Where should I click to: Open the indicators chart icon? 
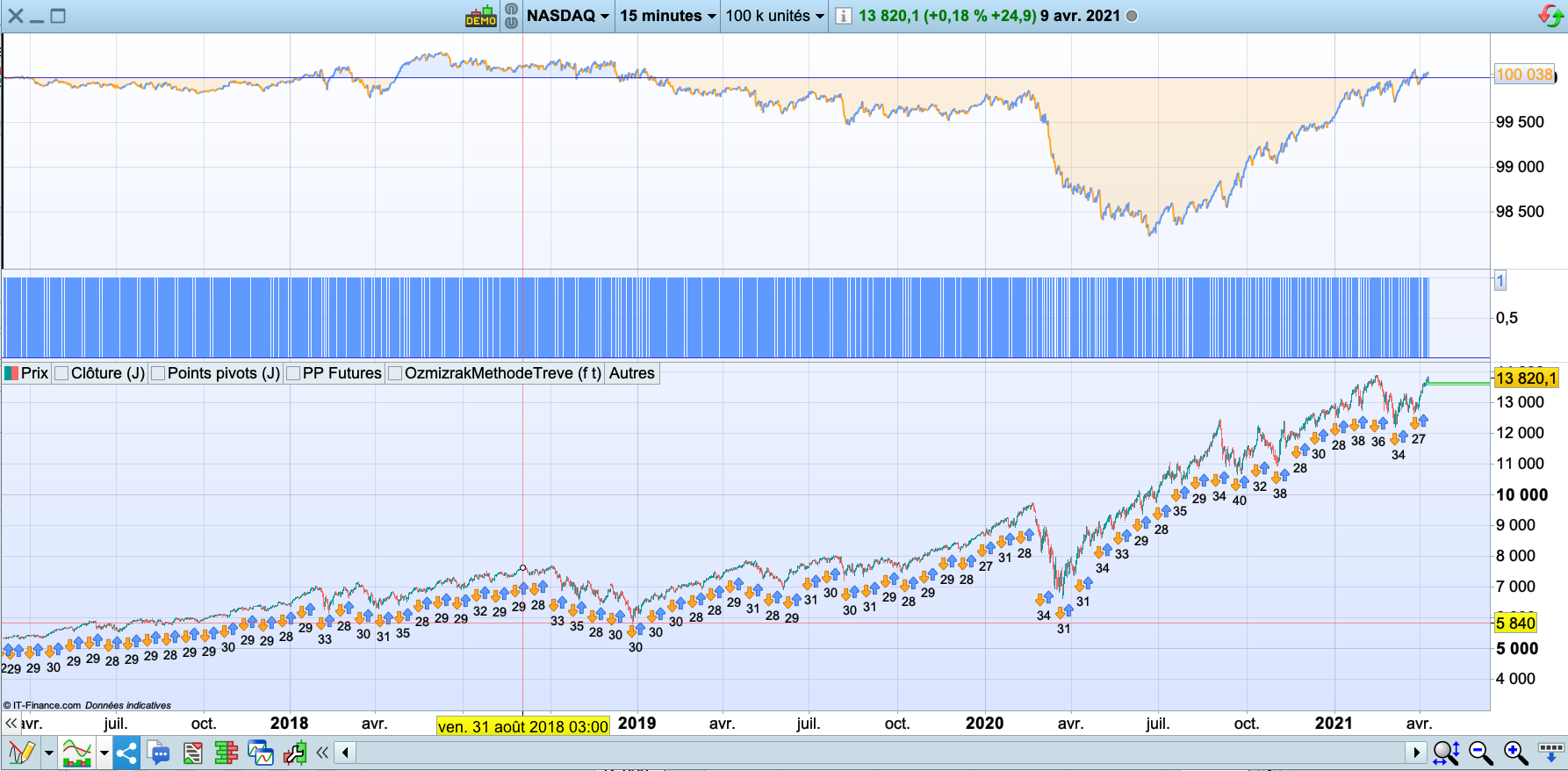pos(77,753)
